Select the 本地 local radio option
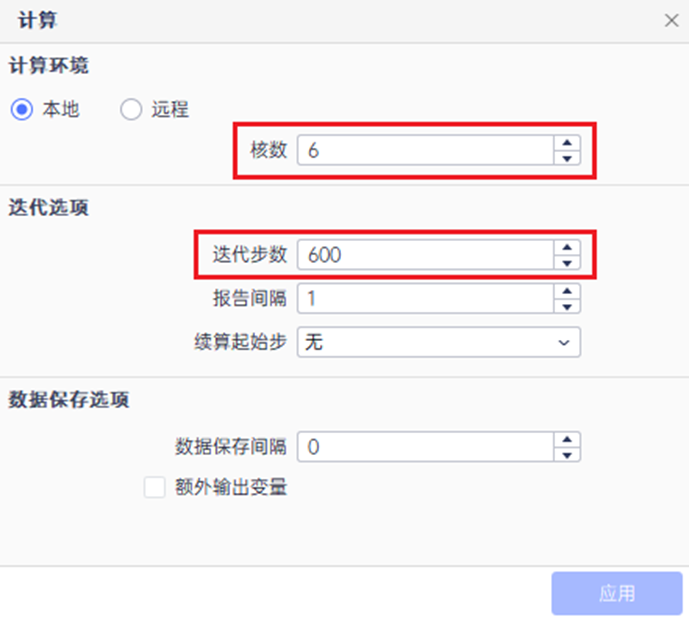 point(22,110)
